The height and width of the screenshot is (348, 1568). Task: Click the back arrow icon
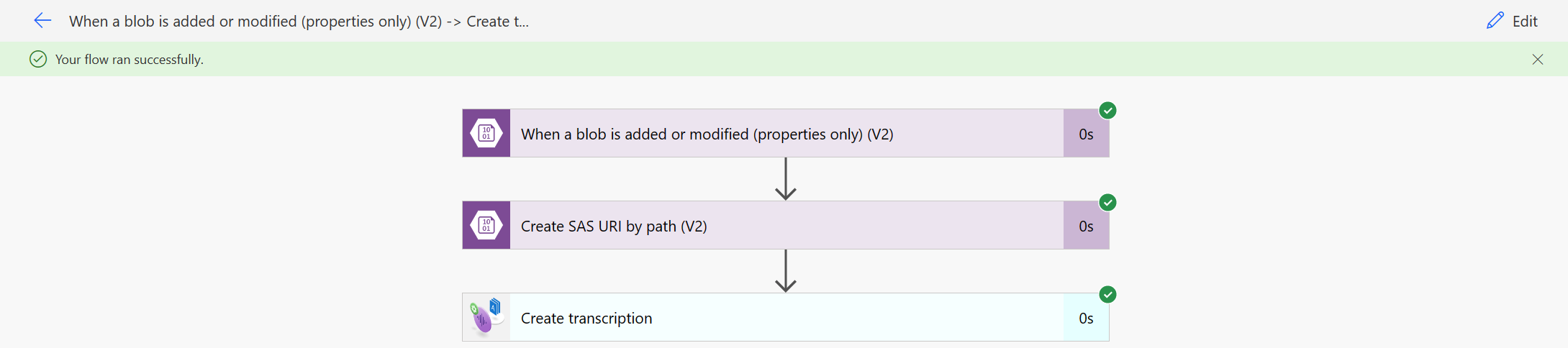coord(42,21)
